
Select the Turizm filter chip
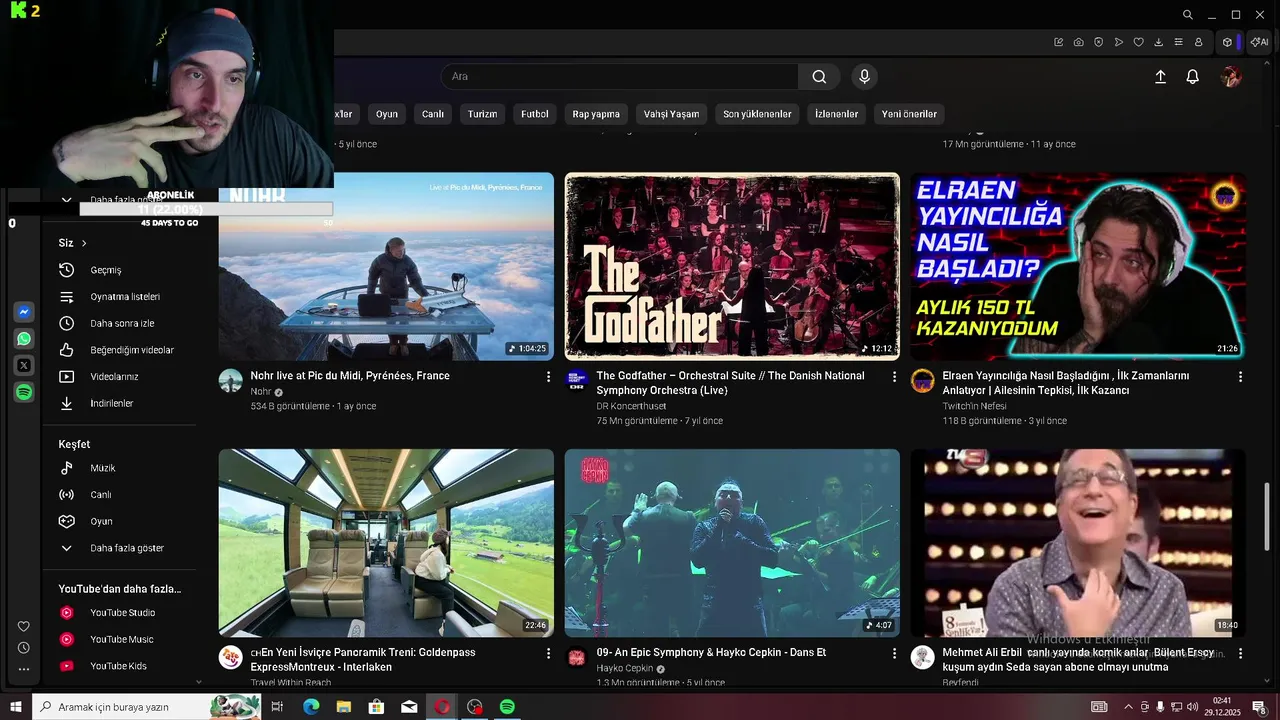(482, 114)
